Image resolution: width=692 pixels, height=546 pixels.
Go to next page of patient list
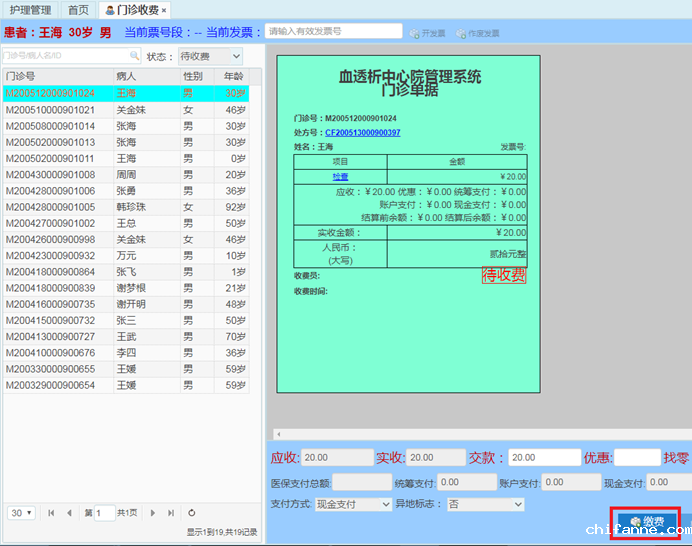click(x=153, y=513)
